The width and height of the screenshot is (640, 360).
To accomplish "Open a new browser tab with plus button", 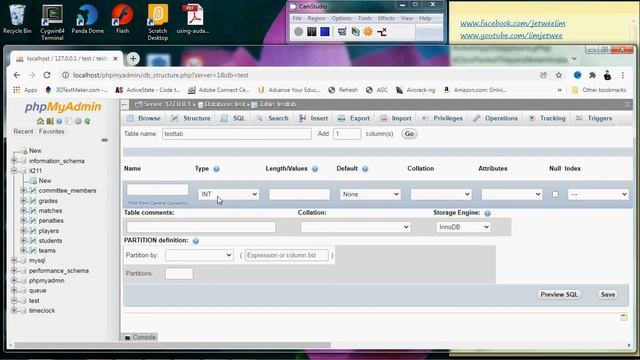I will click(x=133, y=59).
